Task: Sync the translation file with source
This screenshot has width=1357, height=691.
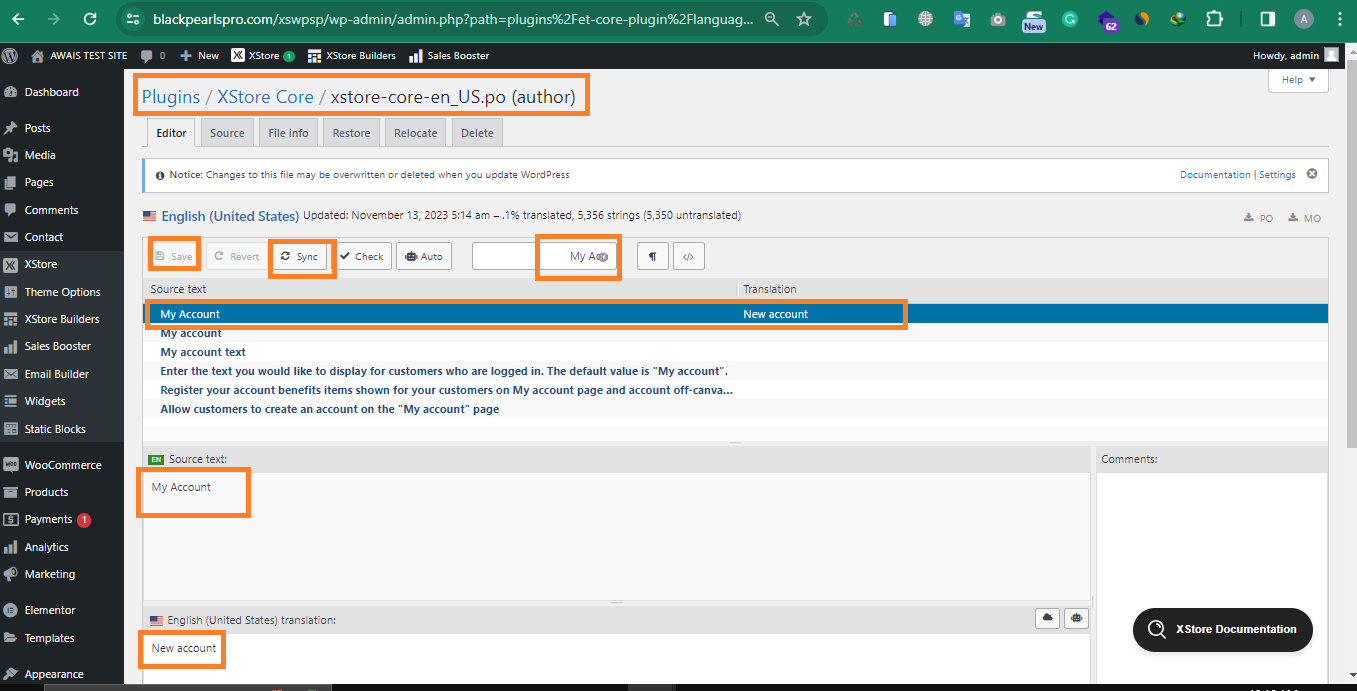Action: 300,256
